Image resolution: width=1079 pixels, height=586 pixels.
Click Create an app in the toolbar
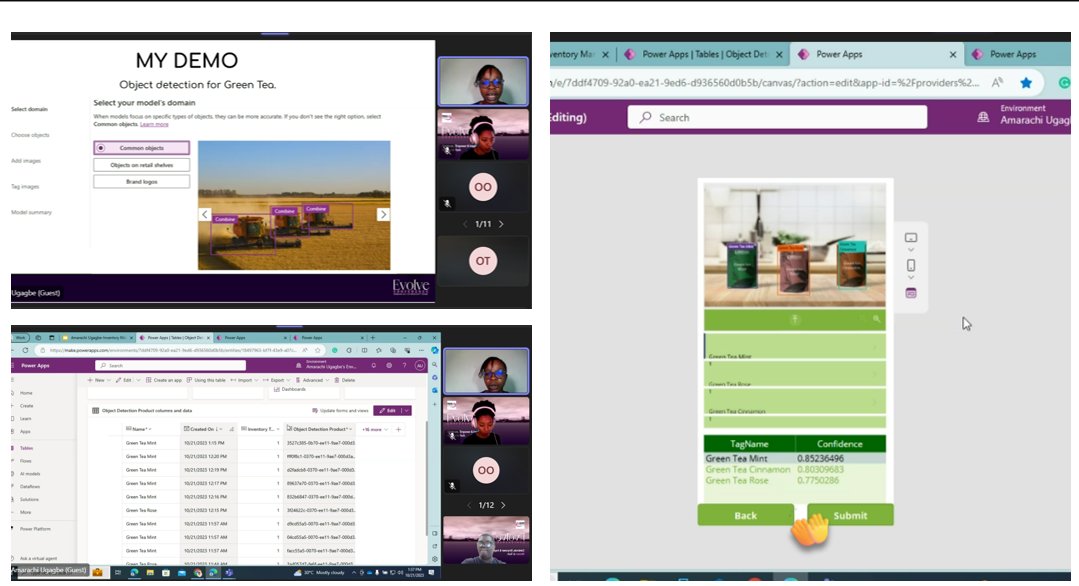tap(163, 380)
